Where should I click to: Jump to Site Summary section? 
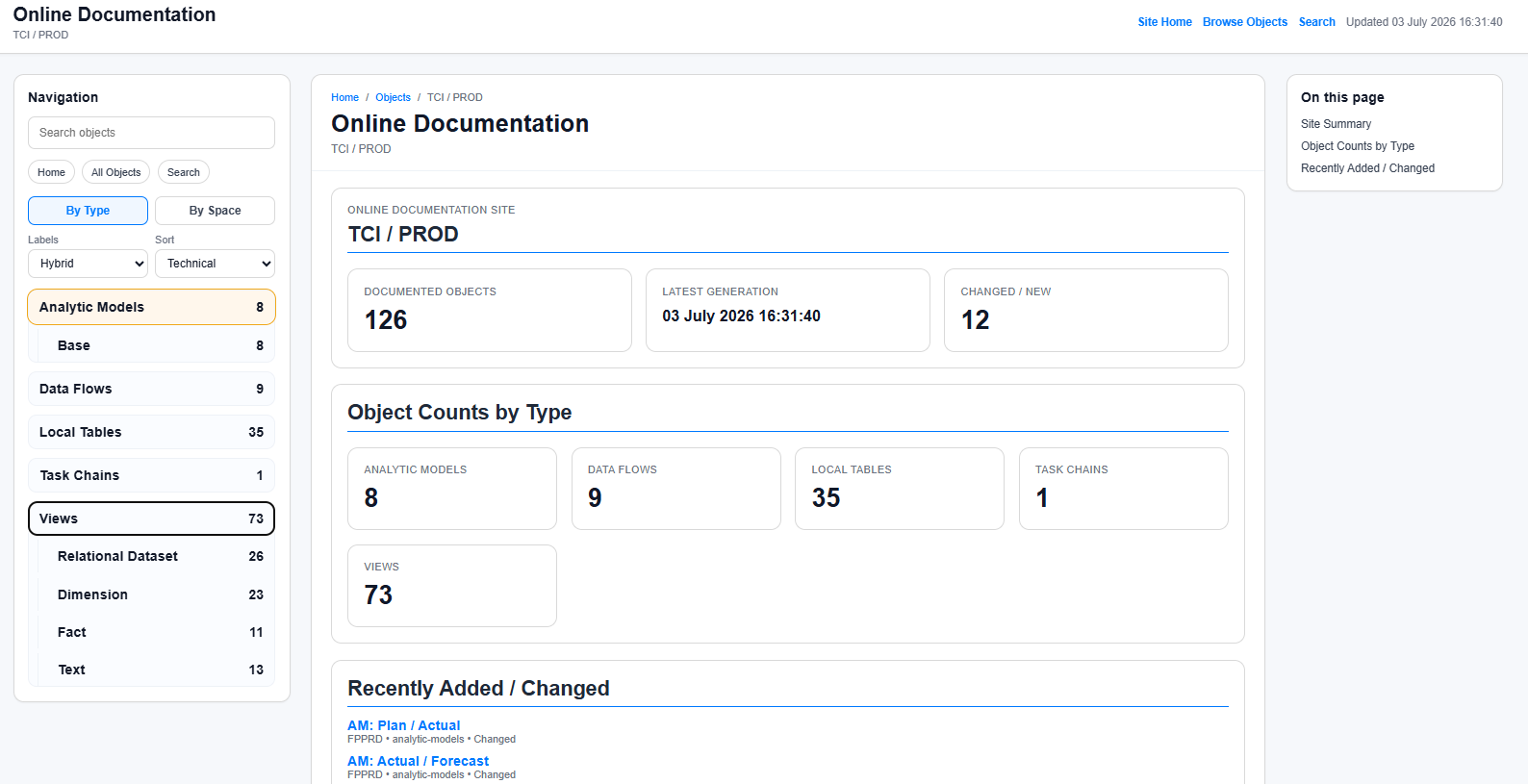click(x=1336, y=124)
